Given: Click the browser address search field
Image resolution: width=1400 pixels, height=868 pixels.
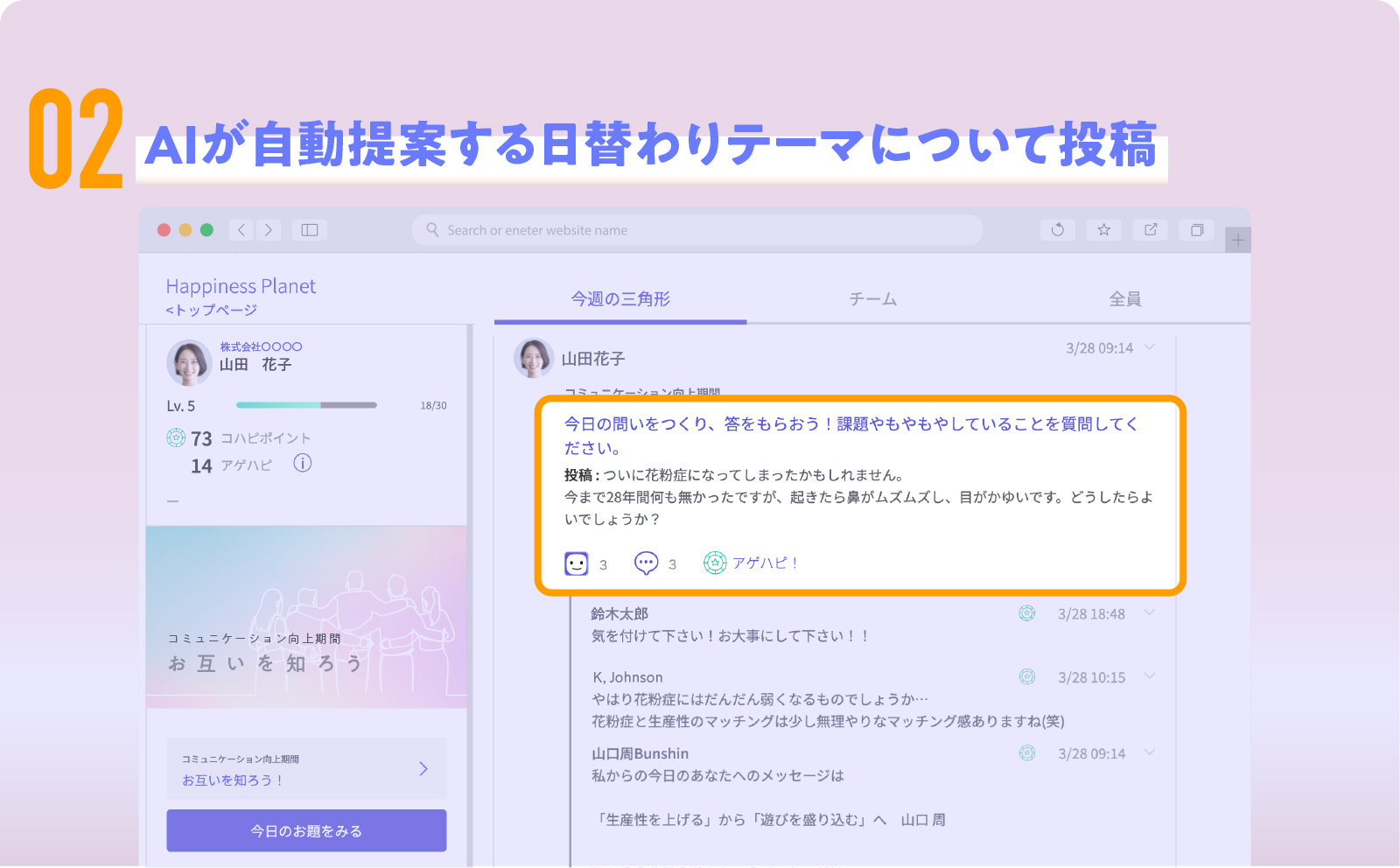Looking at the screenshot, I should (696, 230).
